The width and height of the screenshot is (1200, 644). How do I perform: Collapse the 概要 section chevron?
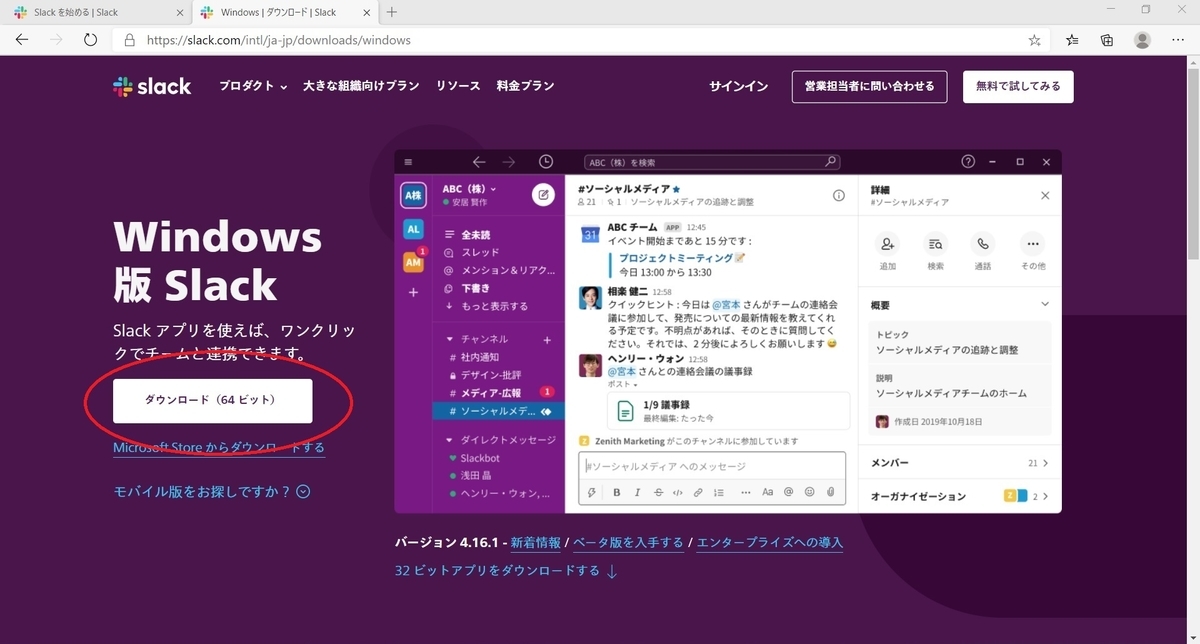1045,304
